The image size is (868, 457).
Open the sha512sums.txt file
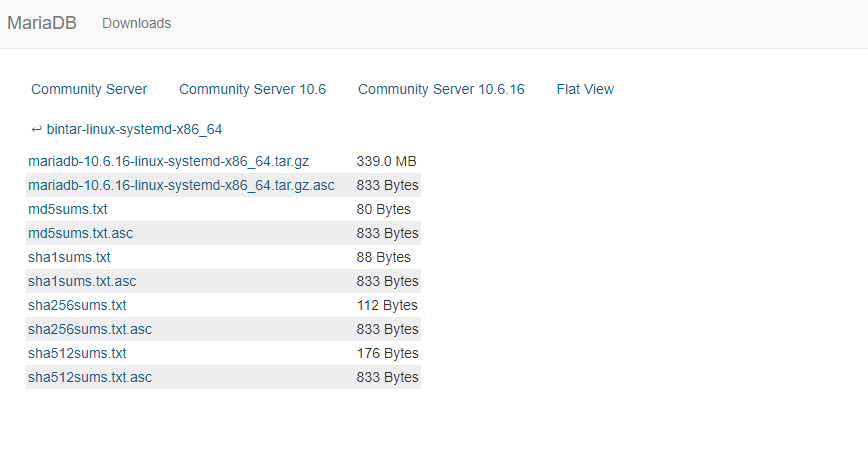click(x=78, y=353)
